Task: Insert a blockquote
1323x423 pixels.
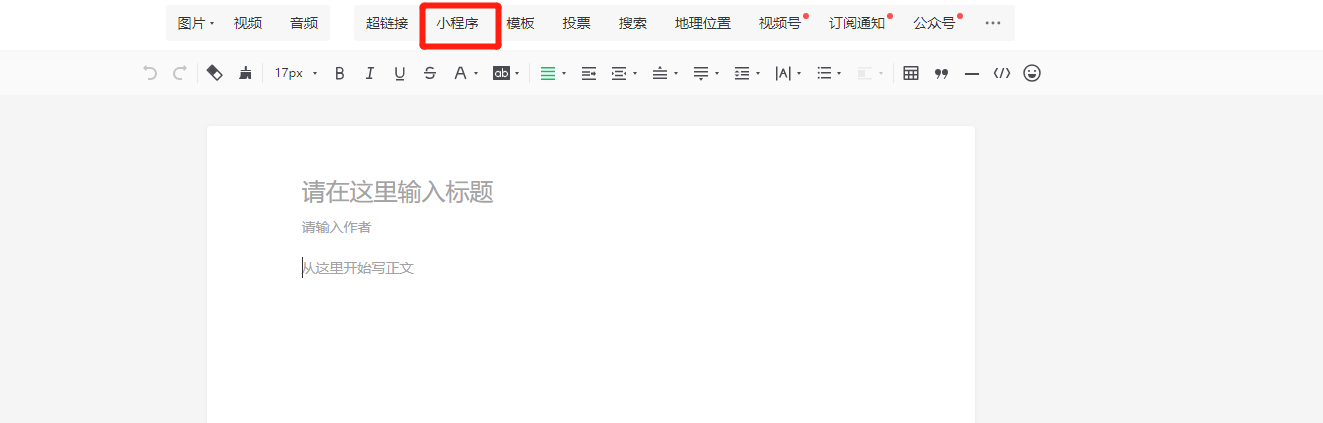Action: pyautogui.click(x=941, y=73)
